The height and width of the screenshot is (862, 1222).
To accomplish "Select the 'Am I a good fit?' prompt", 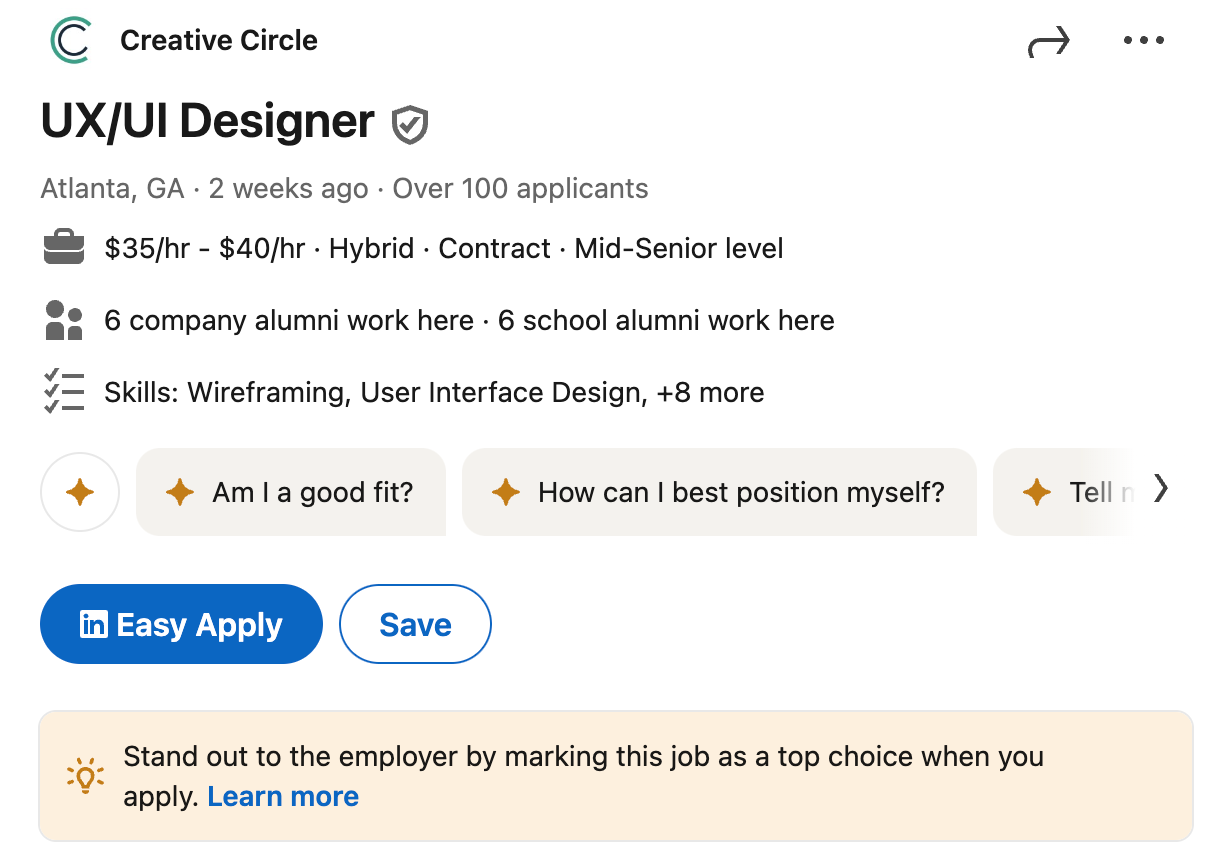I will (x=291, y=492).
